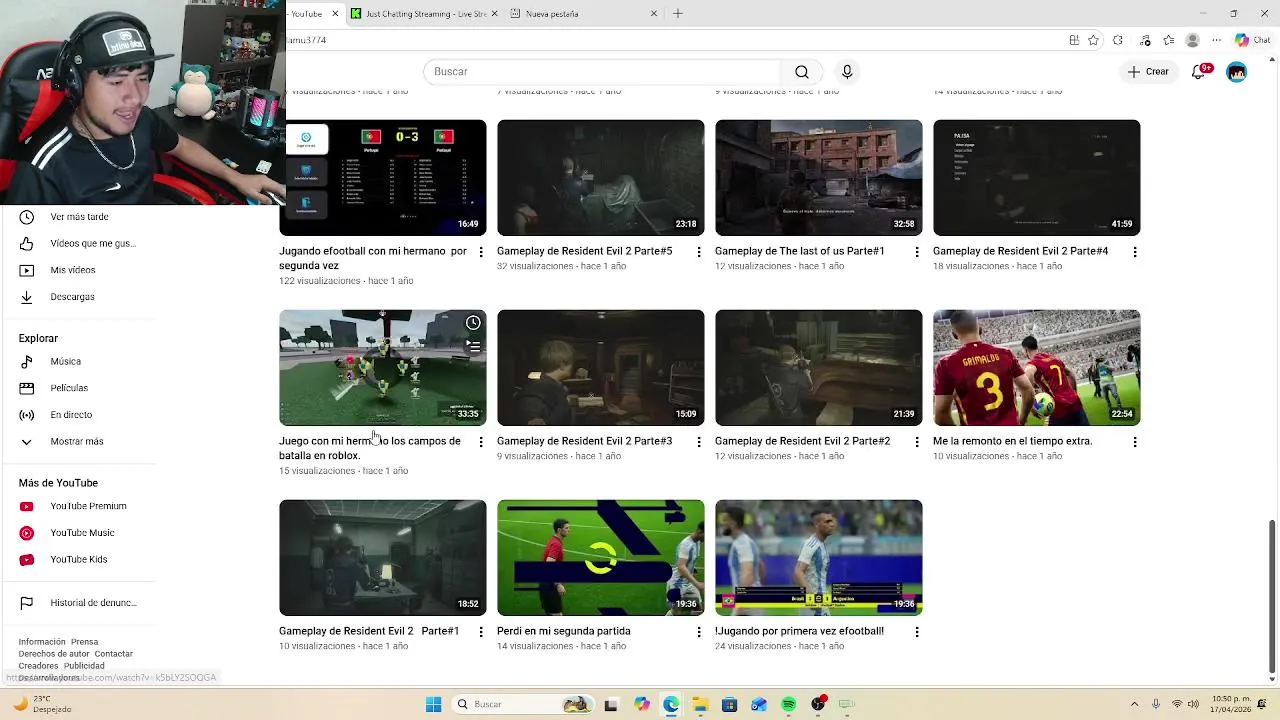Click the YouTube search magnifier button

801,72
